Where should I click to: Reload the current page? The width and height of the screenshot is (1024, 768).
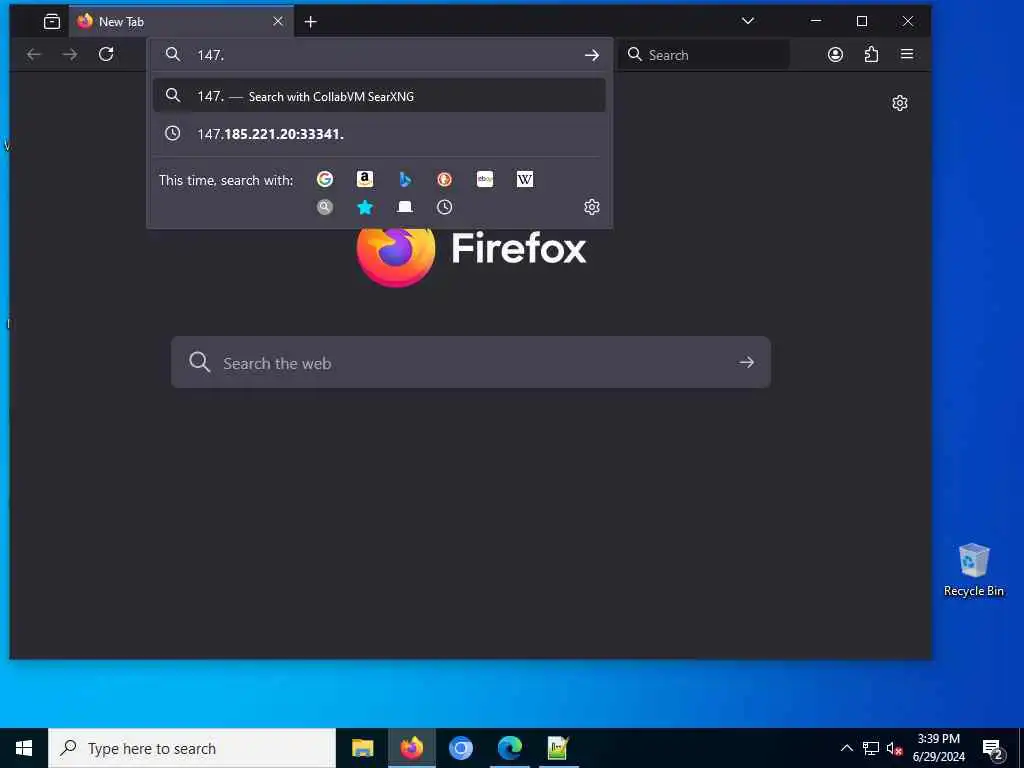(x=106, y=54)
